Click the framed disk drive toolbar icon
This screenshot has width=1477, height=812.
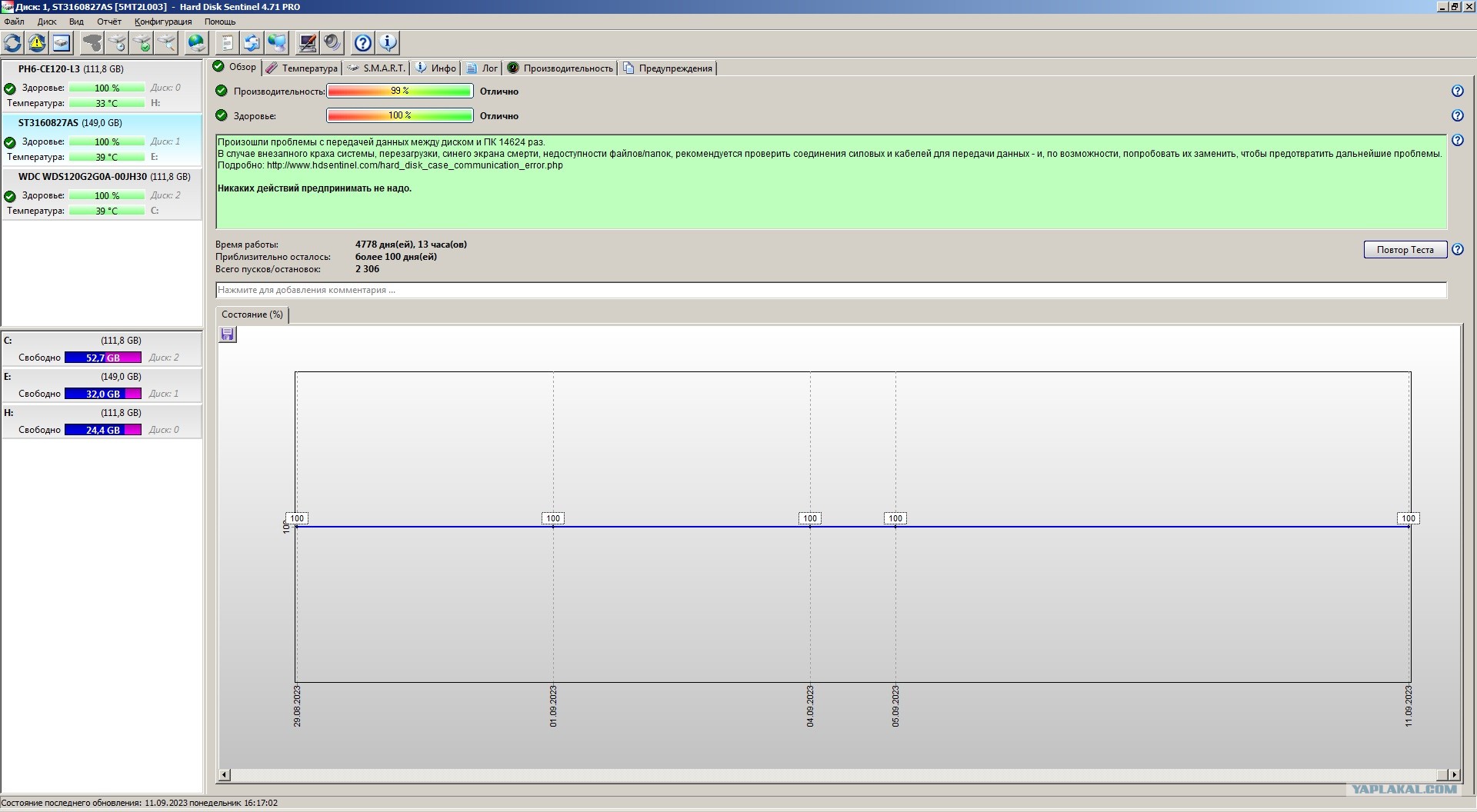pos(62,43)
